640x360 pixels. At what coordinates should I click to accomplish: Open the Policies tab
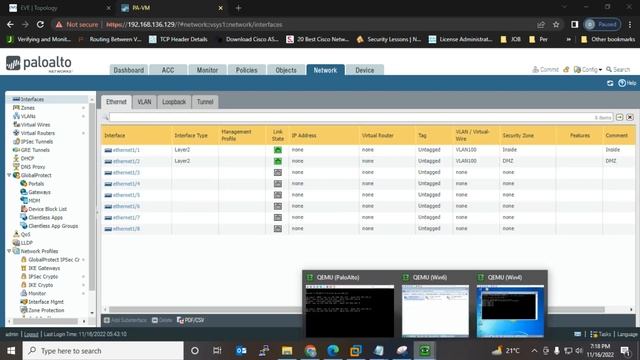tap(247, 70)
